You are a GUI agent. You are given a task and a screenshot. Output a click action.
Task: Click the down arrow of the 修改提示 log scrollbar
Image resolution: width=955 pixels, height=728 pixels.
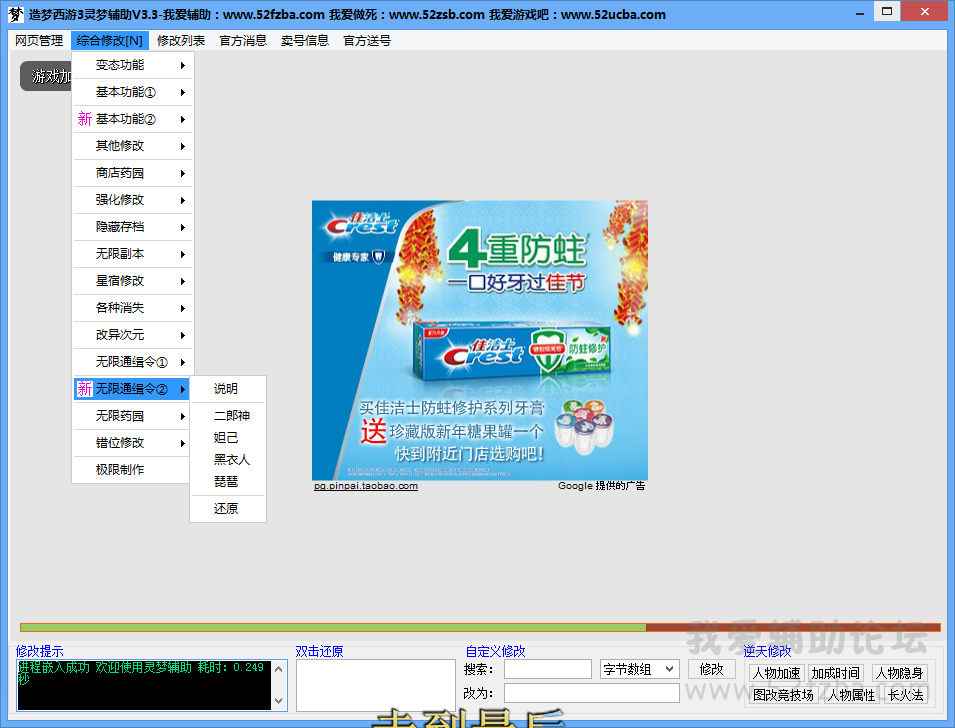(x=279, y=701)
